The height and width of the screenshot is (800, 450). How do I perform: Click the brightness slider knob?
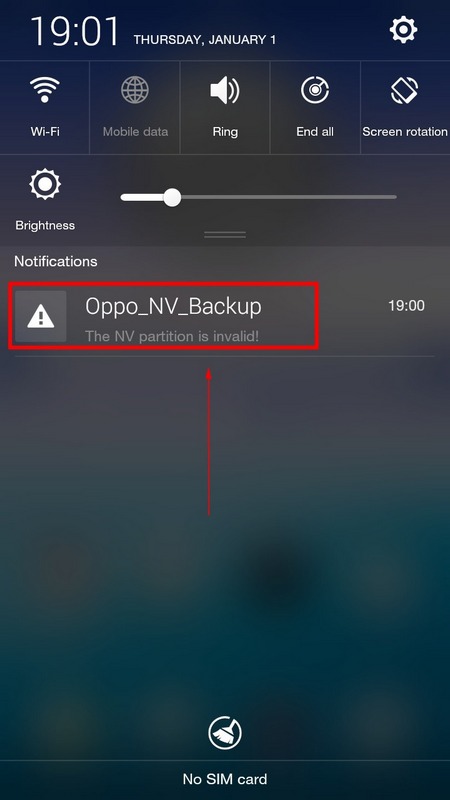(x=172, y=197)
